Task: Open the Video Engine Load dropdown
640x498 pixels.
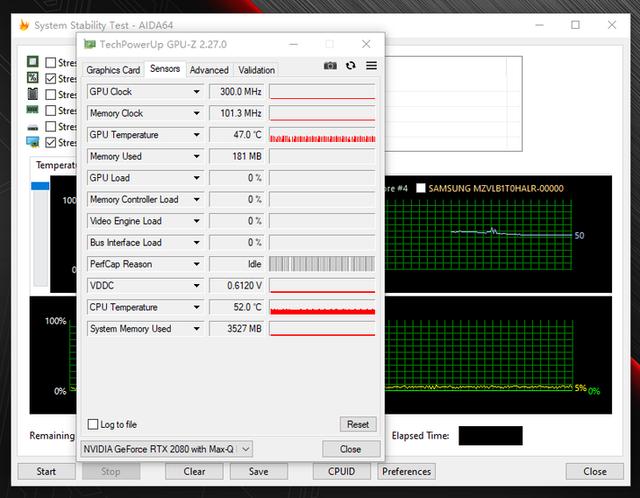Action: point(197,221)
